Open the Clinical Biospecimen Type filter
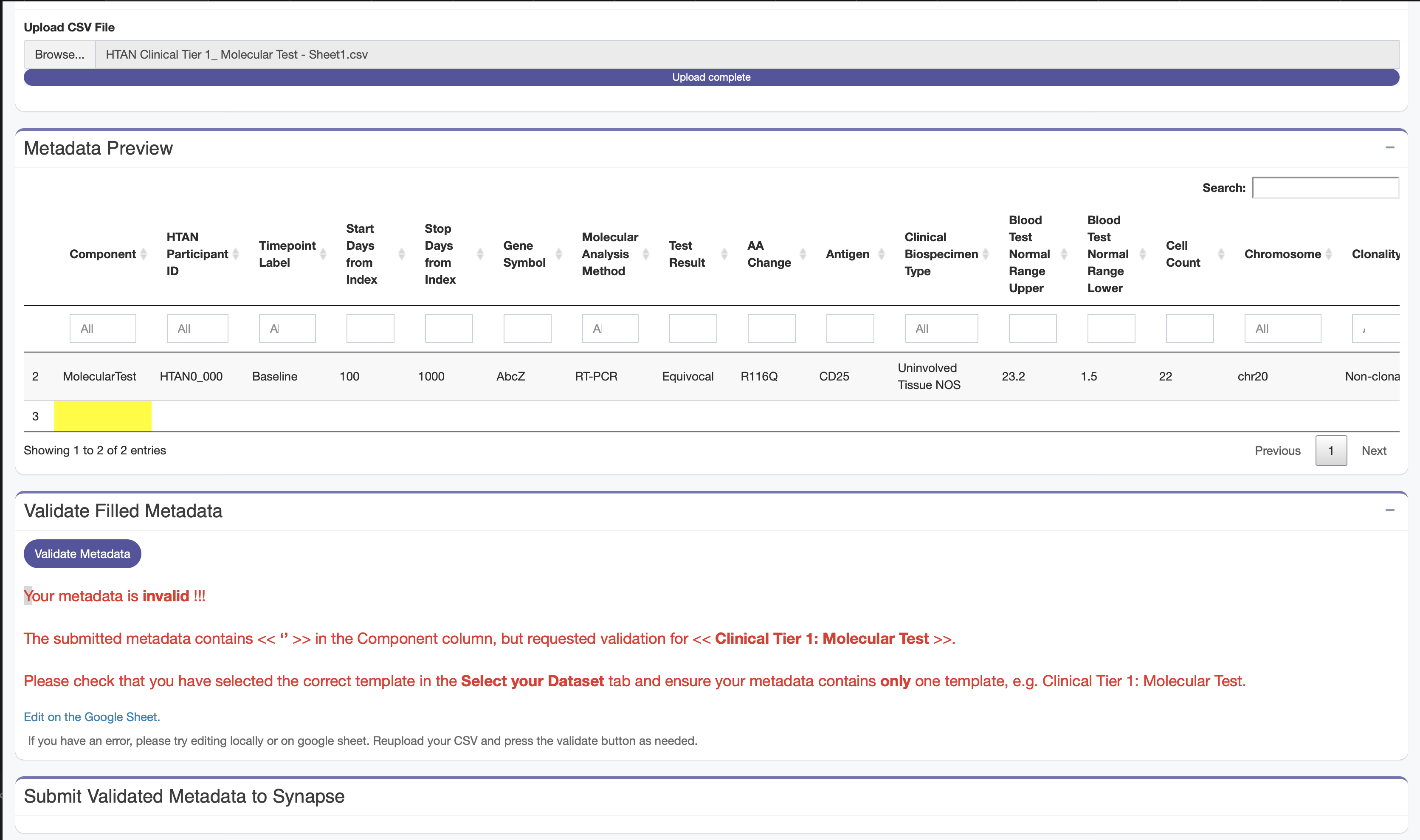This screenshot has width=1420, height=840. 941,328
